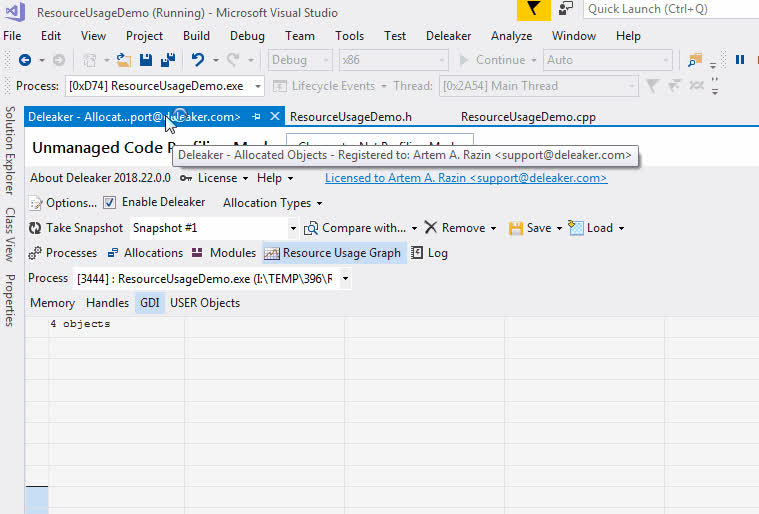Open the Window menu
759x514 pixels.
574,36
